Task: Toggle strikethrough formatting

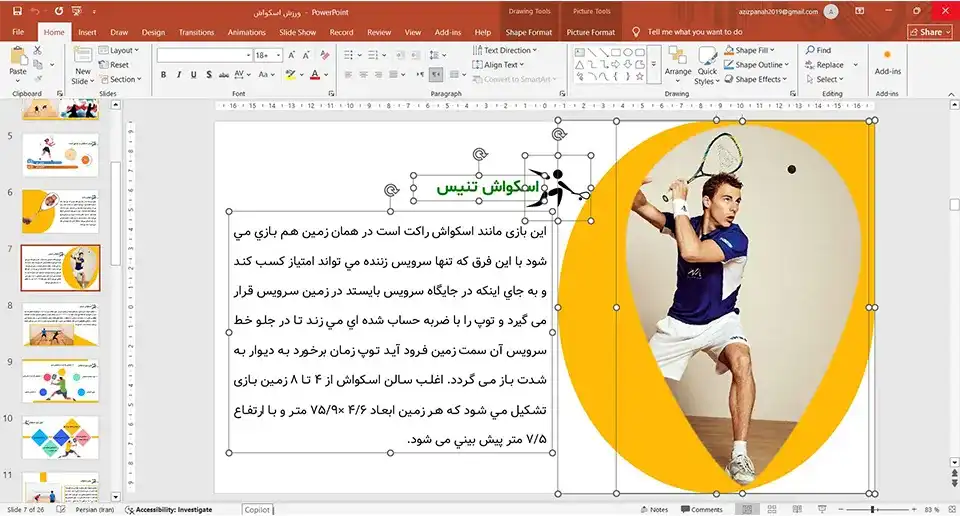Action: tap(223, 75)
